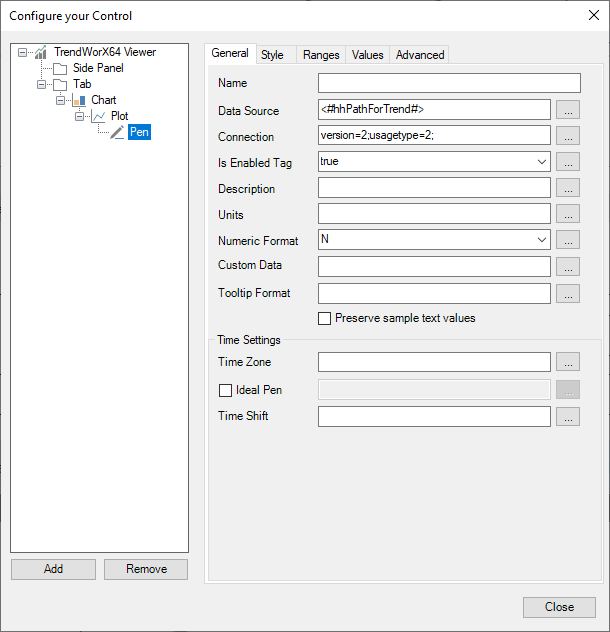This screenshot has width=610, height=632.
Task: Open the Numeric Format dropdown
Action: 541,240
